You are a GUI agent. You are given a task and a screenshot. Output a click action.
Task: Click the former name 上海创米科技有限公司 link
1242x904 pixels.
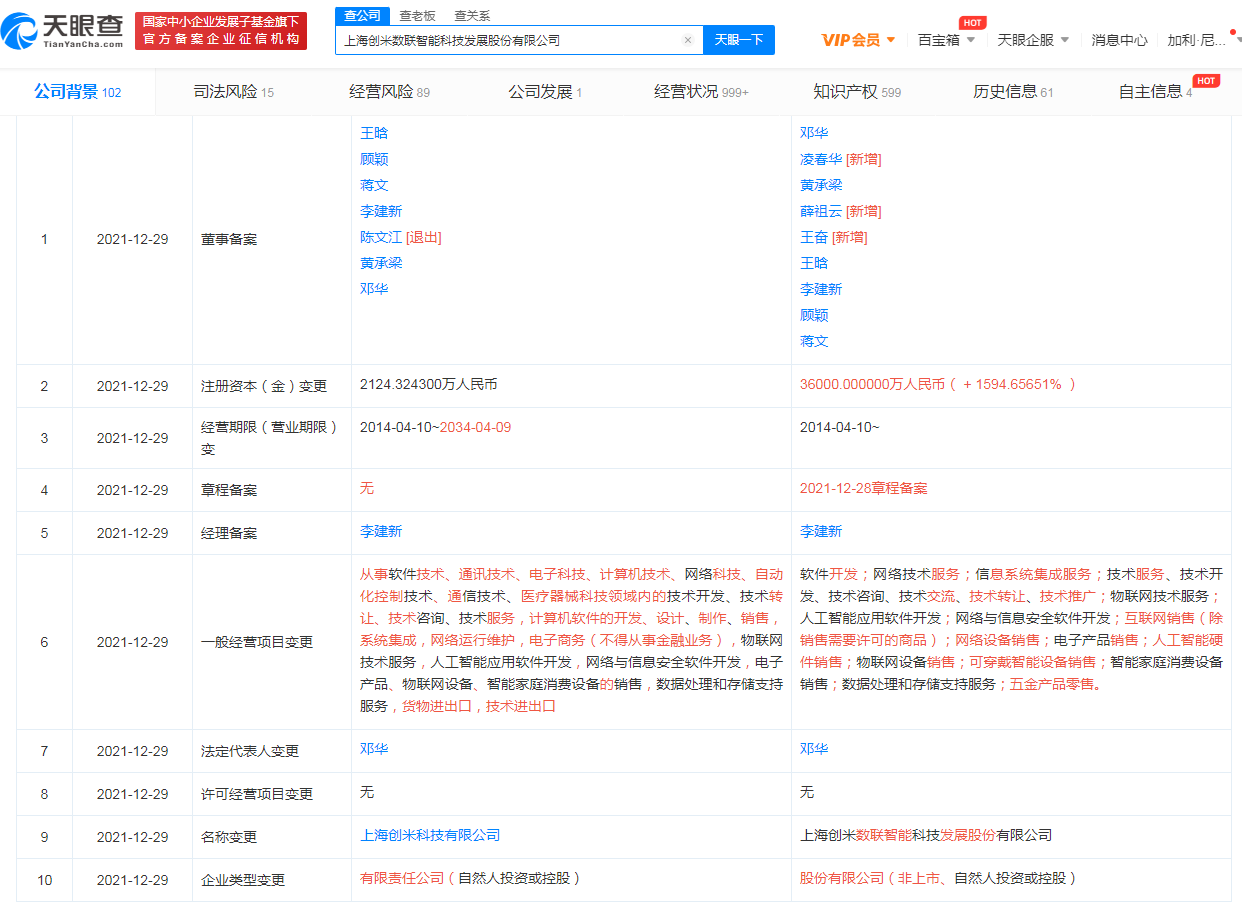(x=430, y=835)
